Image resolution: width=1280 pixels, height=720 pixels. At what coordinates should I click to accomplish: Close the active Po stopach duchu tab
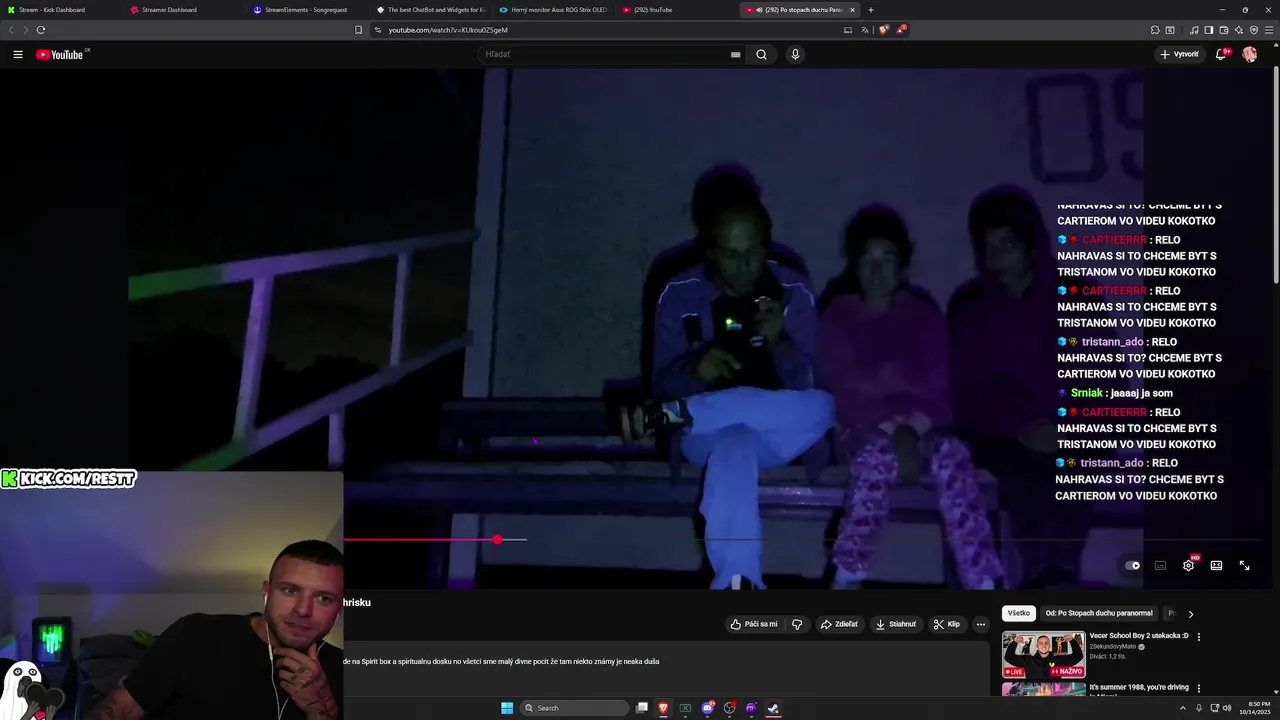click(852, 10)
